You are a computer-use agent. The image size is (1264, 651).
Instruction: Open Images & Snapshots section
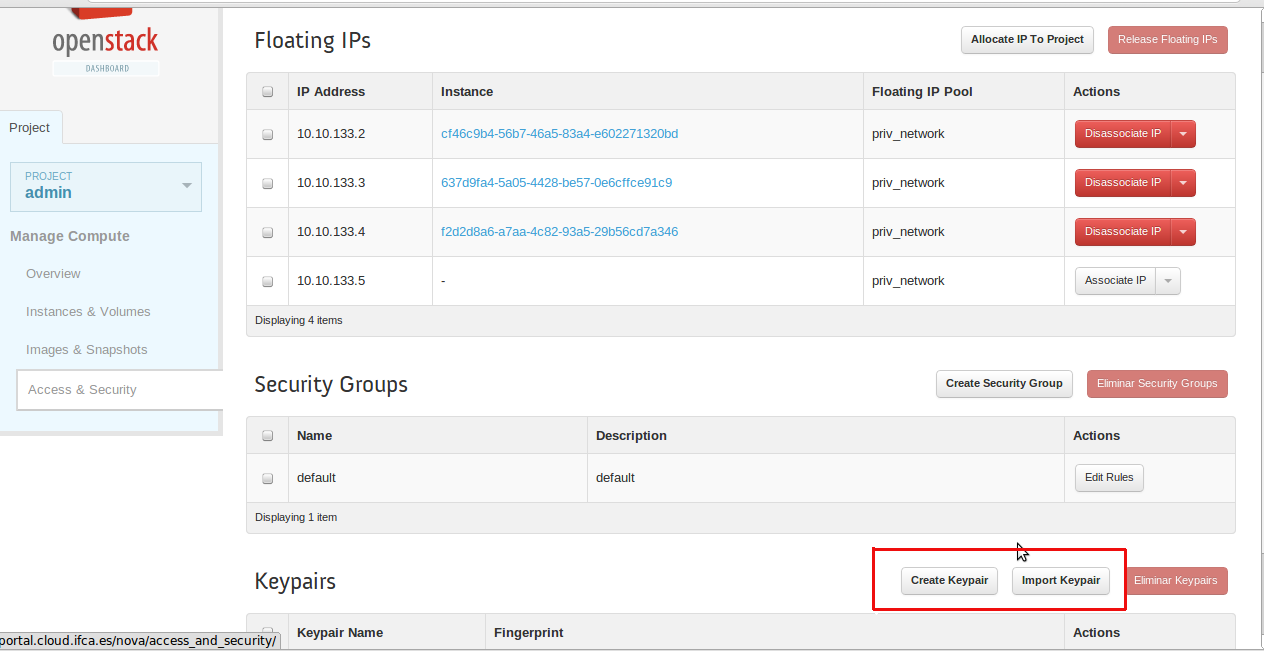[86, 350]
